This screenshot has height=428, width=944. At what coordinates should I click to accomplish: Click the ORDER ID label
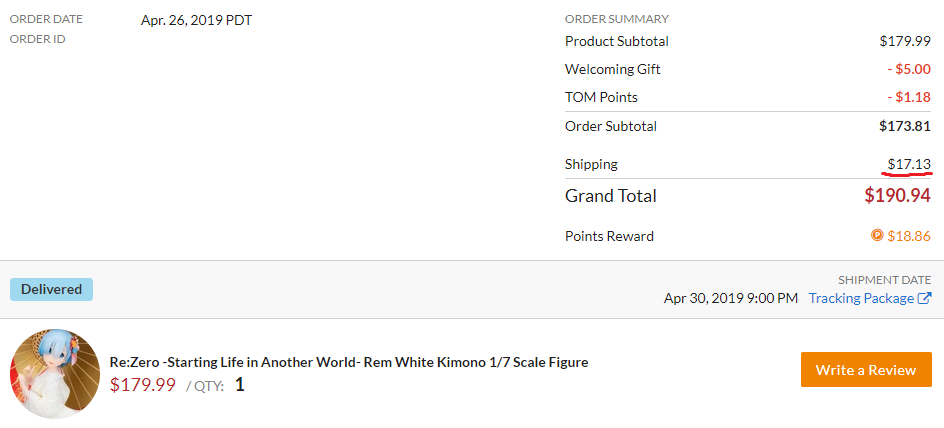[37, 39]
